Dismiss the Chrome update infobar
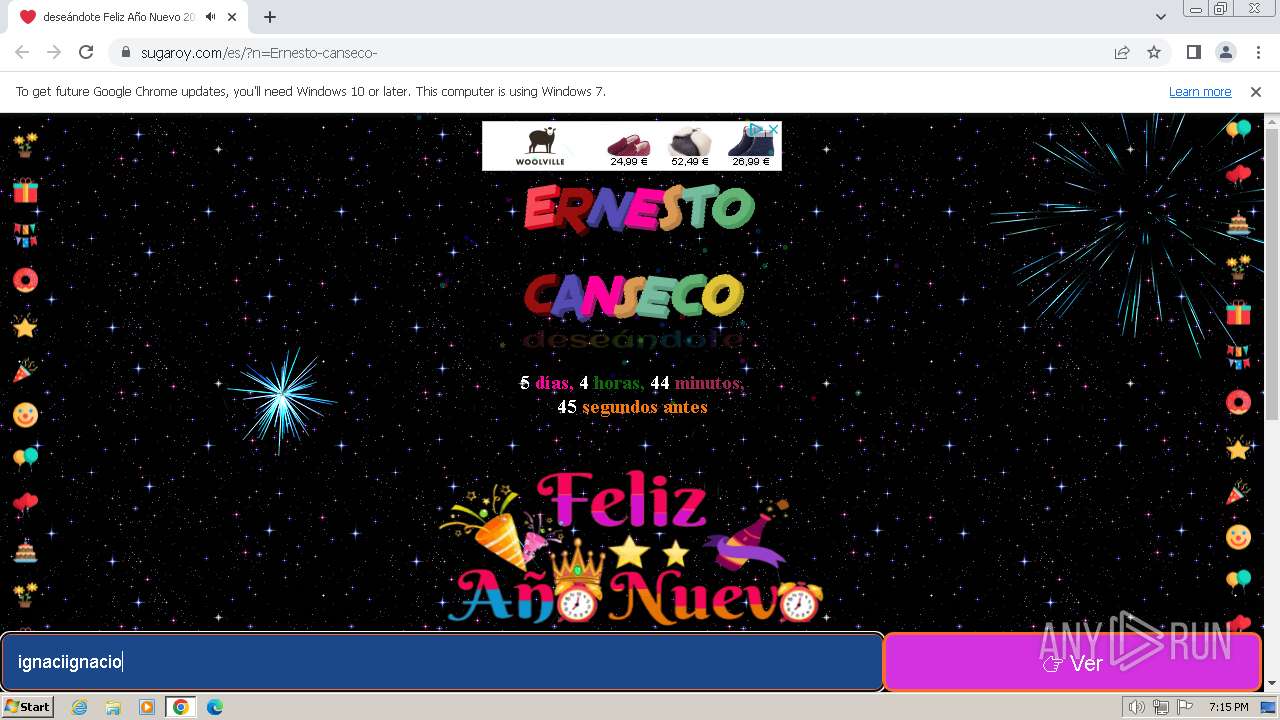The height and width of the screenshot is (720, 1280). click(1256, 91)
